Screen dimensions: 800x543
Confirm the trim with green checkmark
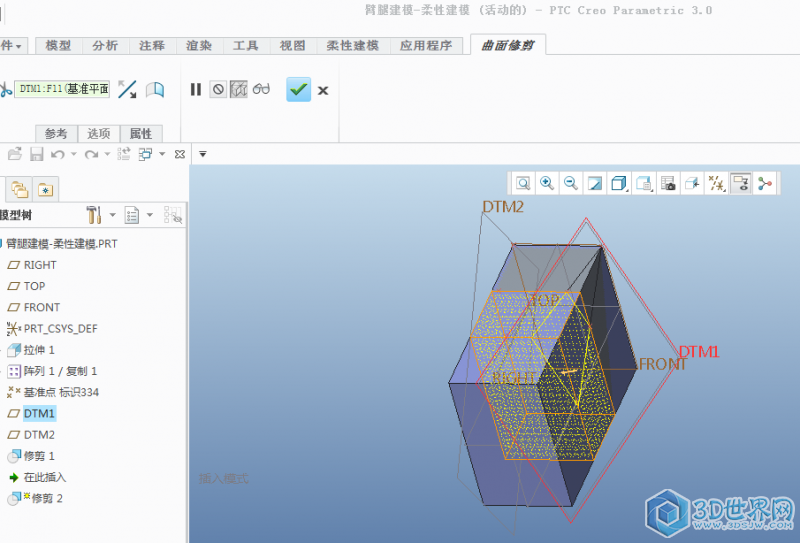coord(298,89)
